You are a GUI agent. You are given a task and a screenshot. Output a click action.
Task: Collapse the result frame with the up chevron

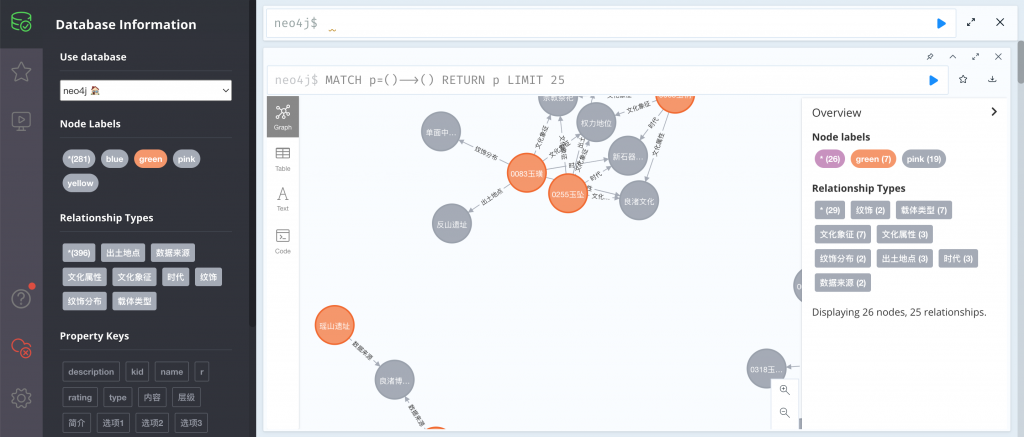coord(953,57)
